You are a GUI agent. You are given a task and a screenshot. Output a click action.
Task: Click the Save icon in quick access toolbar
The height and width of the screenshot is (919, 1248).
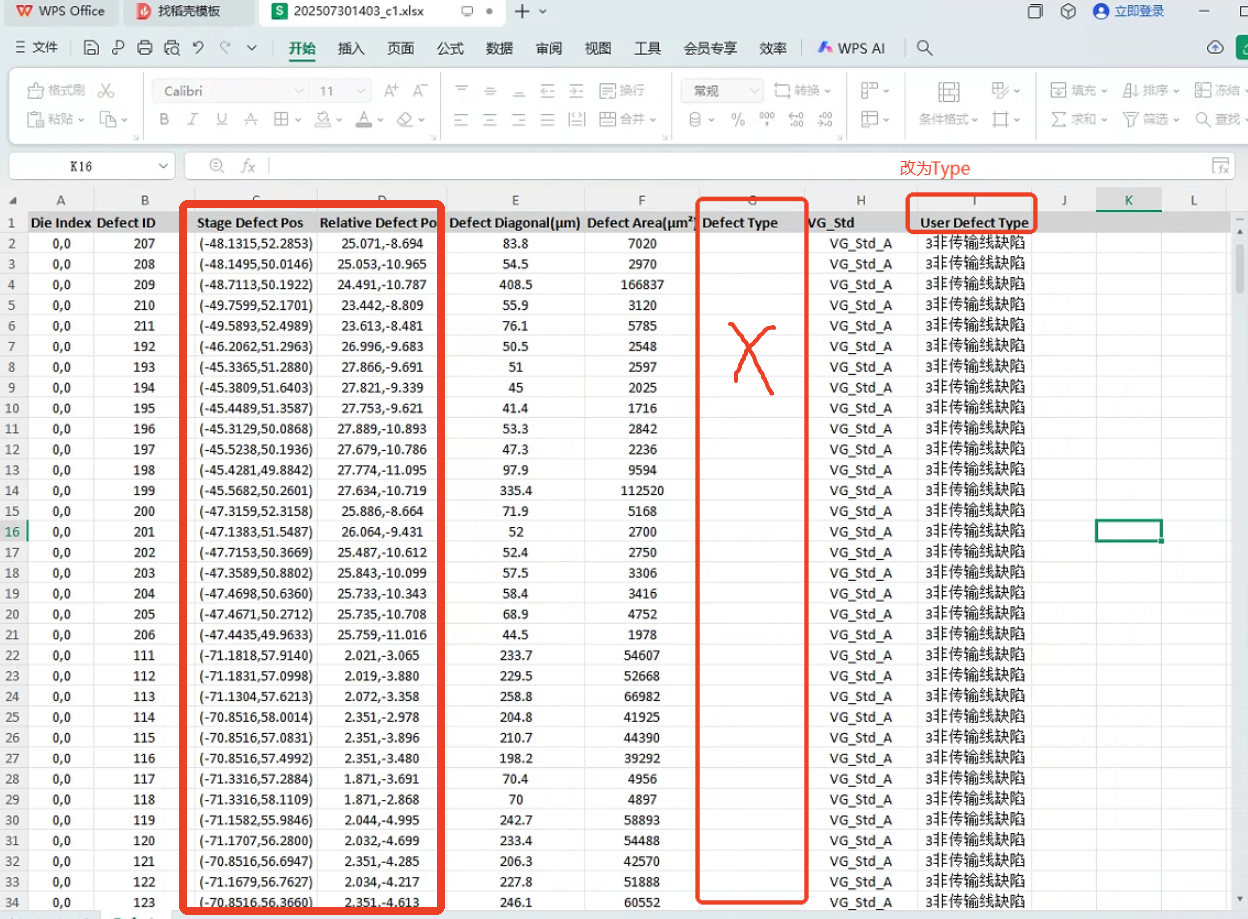[92, 48]
